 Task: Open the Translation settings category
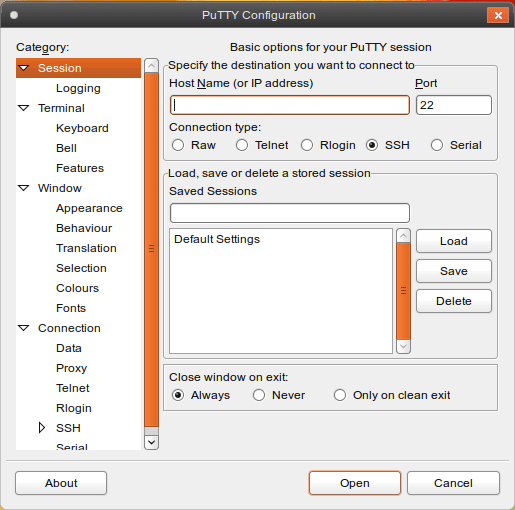[86, 248]
